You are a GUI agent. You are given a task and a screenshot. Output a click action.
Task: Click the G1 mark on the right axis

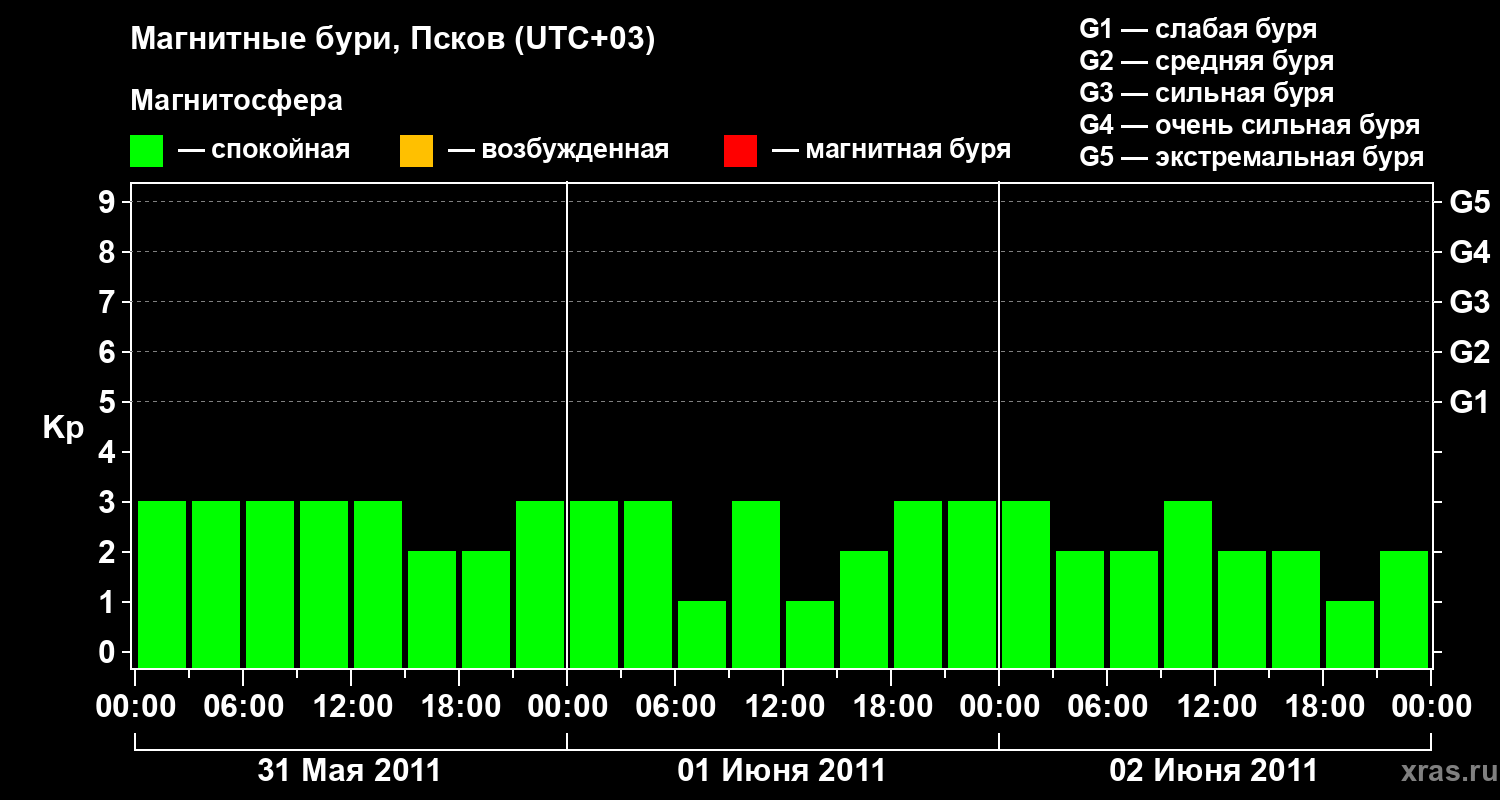coord(1470,402)
